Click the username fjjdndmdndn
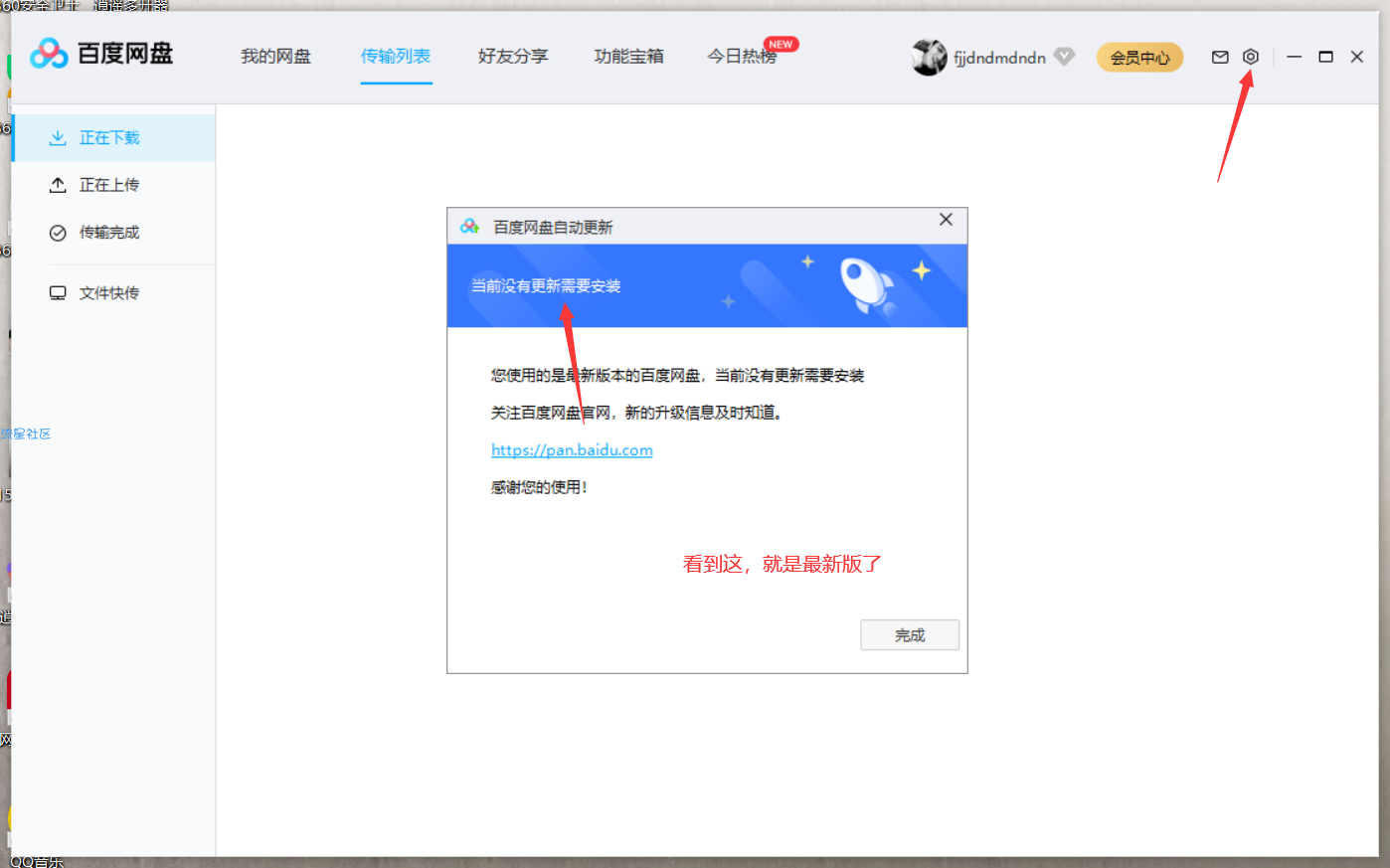The width and height of the screenshot is (1390, 868). click(x=999, y=58)
